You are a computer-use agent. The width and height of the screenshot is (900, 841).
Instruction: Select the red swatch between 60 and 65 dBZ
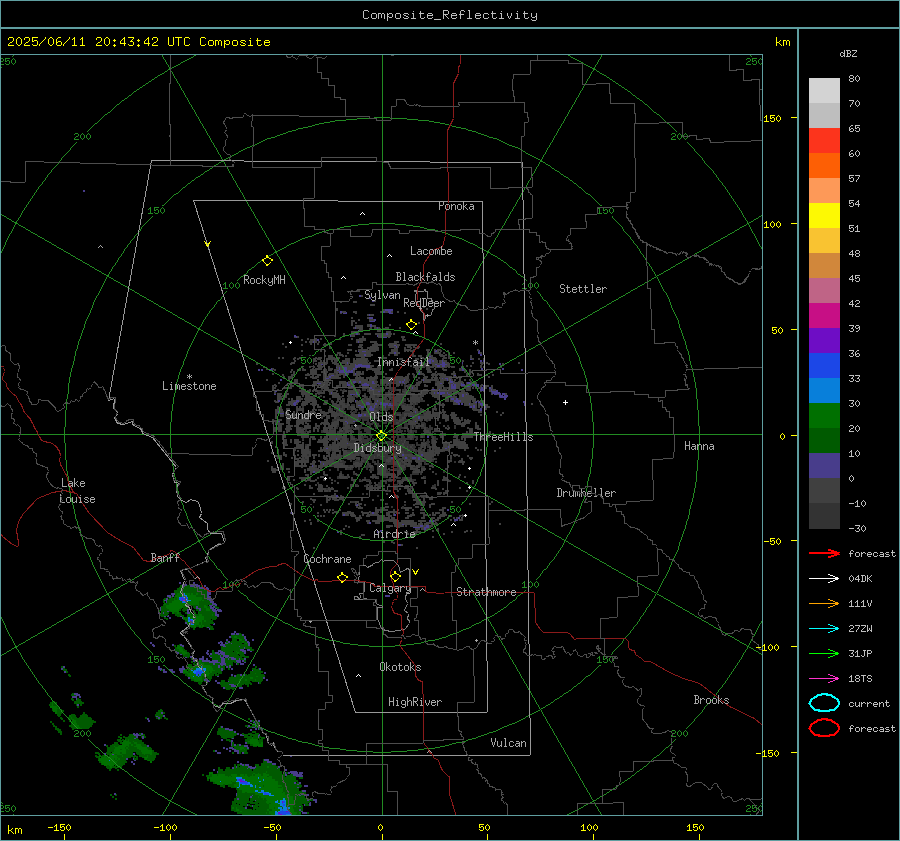[824, 140]
